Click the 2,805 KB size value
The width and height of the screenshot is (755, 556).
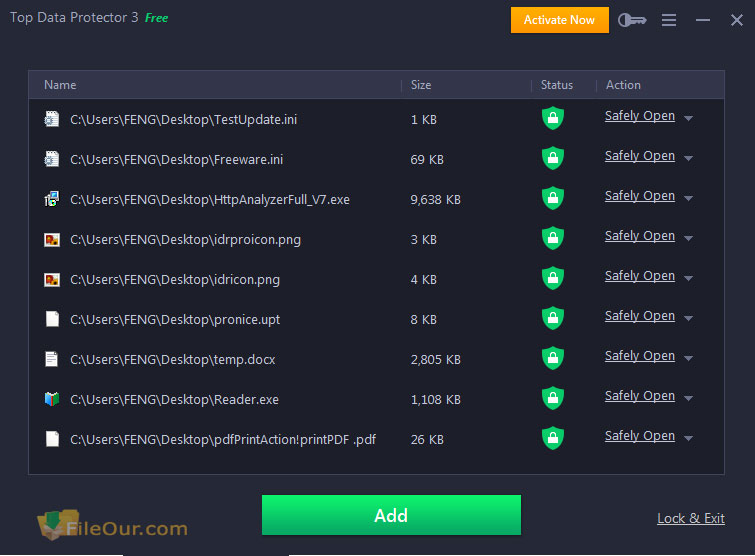[435, 360]
